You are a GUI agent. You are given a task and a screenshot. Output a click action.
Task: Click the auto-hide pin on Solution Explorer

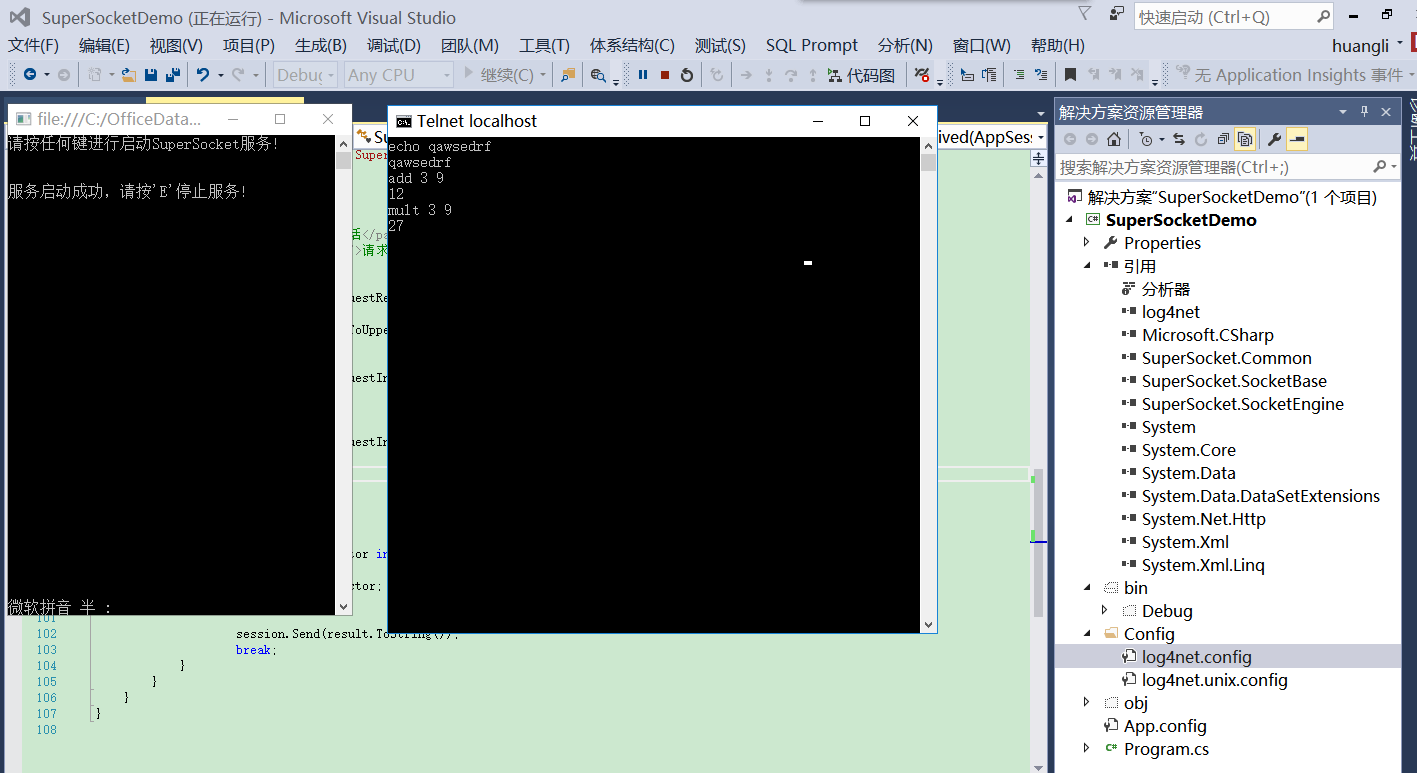1364,112
